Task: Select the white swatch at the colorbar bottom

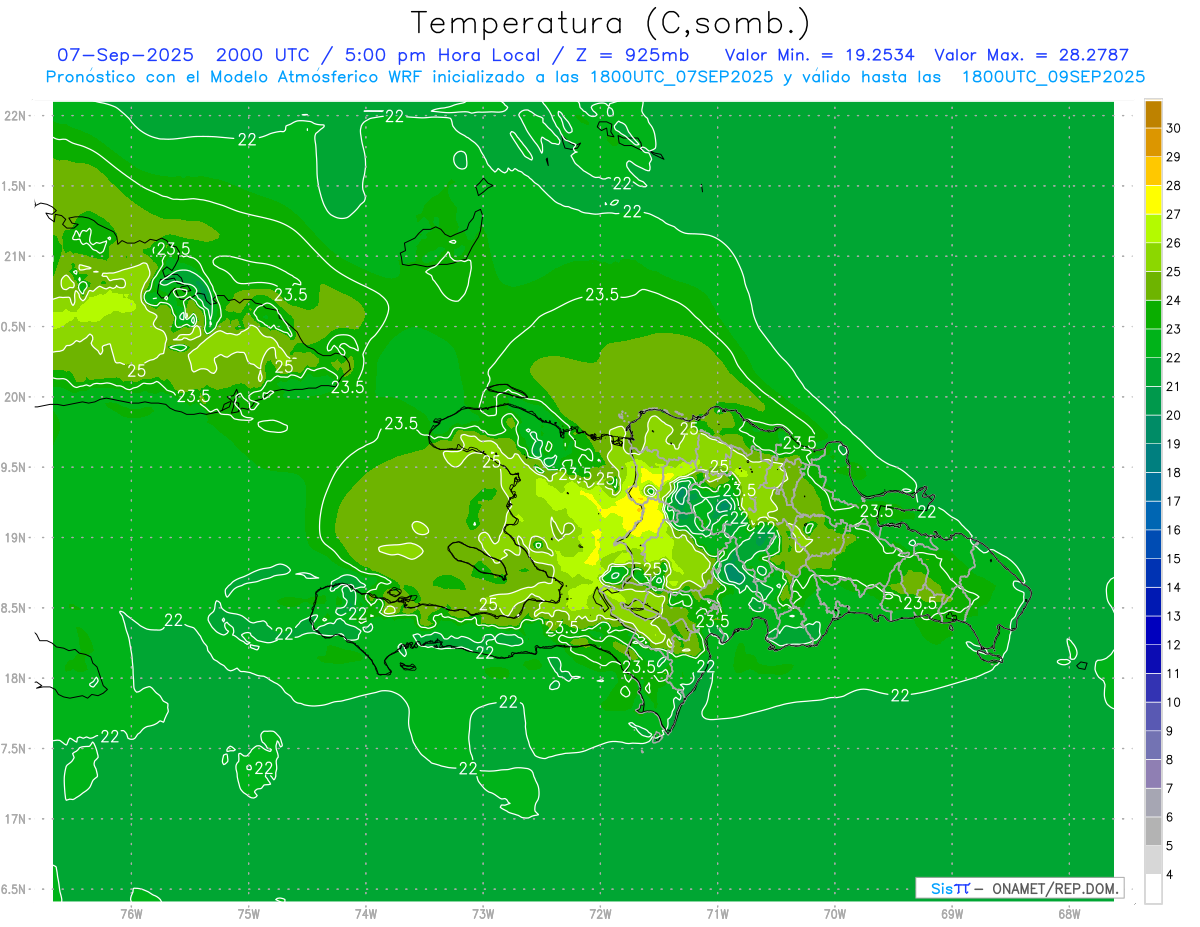Action: [1153, 889]
